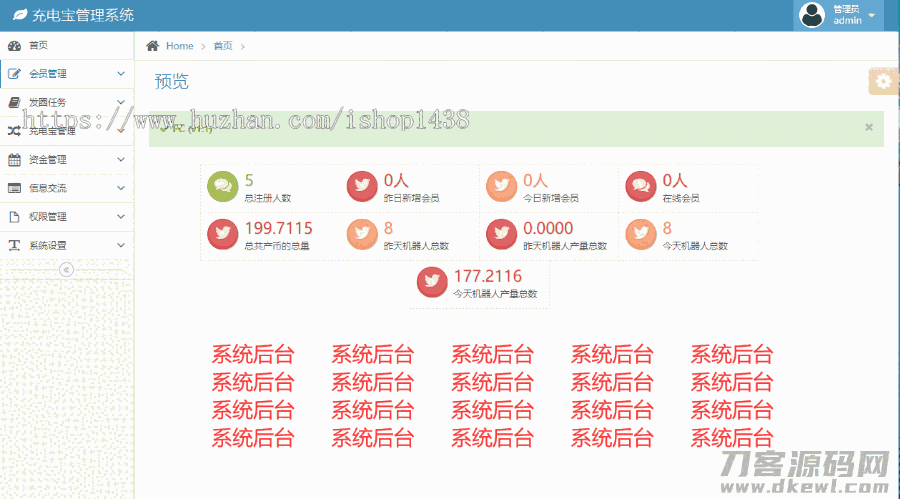
Task: Open the settings gear panel at right edge
Action: point(883,81)
